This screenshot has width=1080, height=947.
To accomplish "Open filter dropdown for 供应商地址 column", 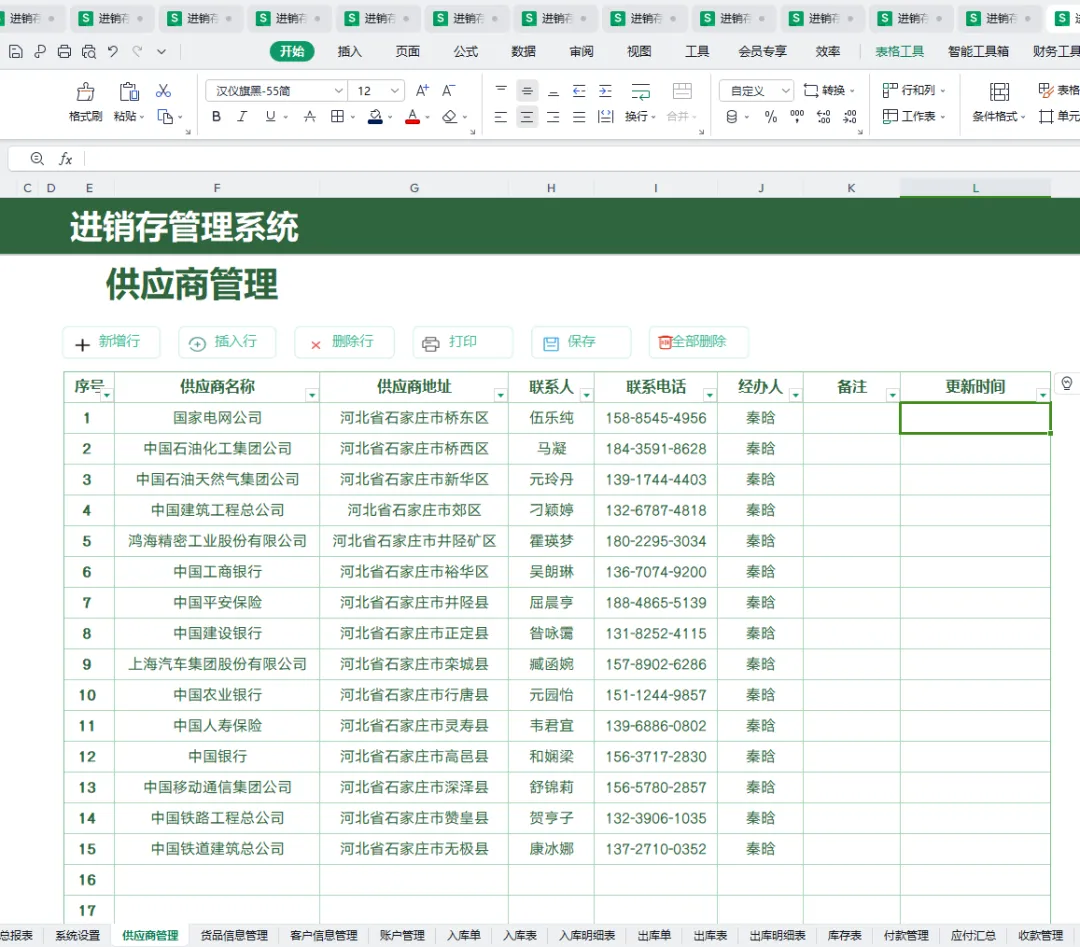I will coord(501,395).
